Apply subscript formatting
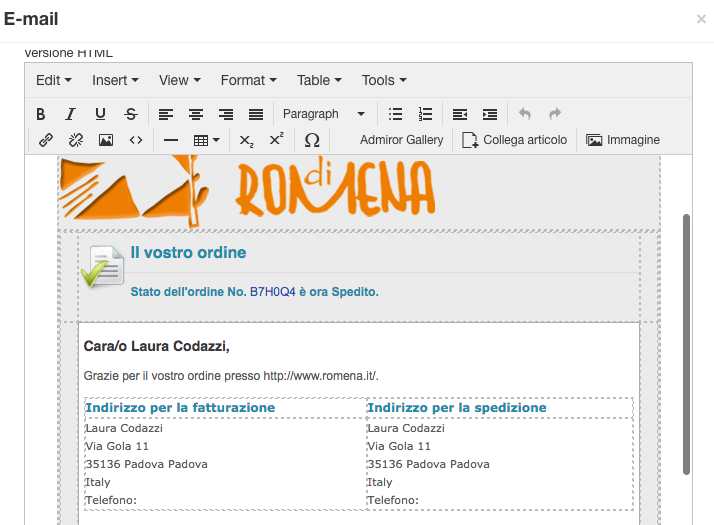Image resolution: width=714 pixels, height=525 pixels. tap(246, 140)
